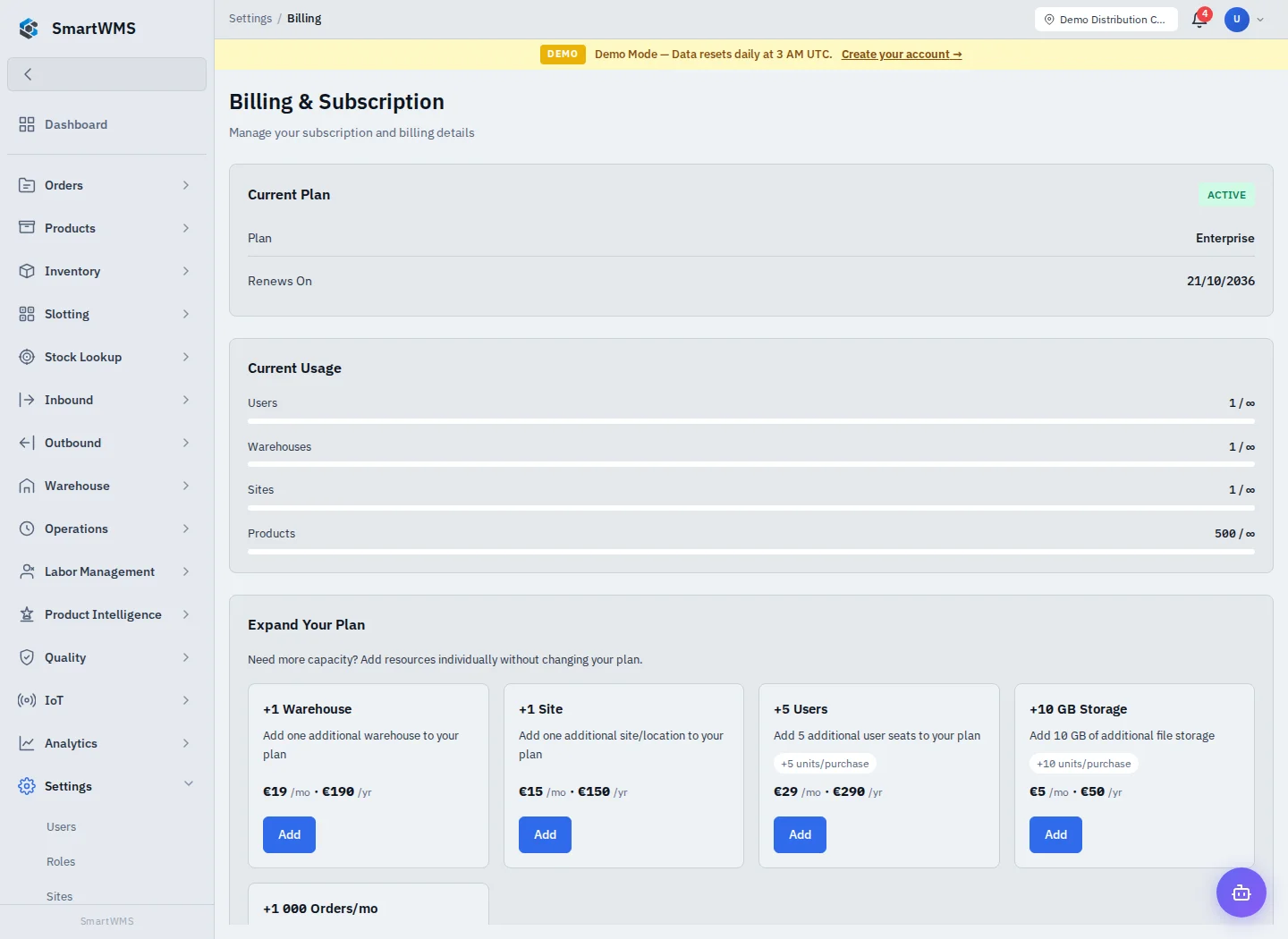This screenshot has width=1288, height=939.
Task: Click the Products box icon
Action: click(27, 228)
